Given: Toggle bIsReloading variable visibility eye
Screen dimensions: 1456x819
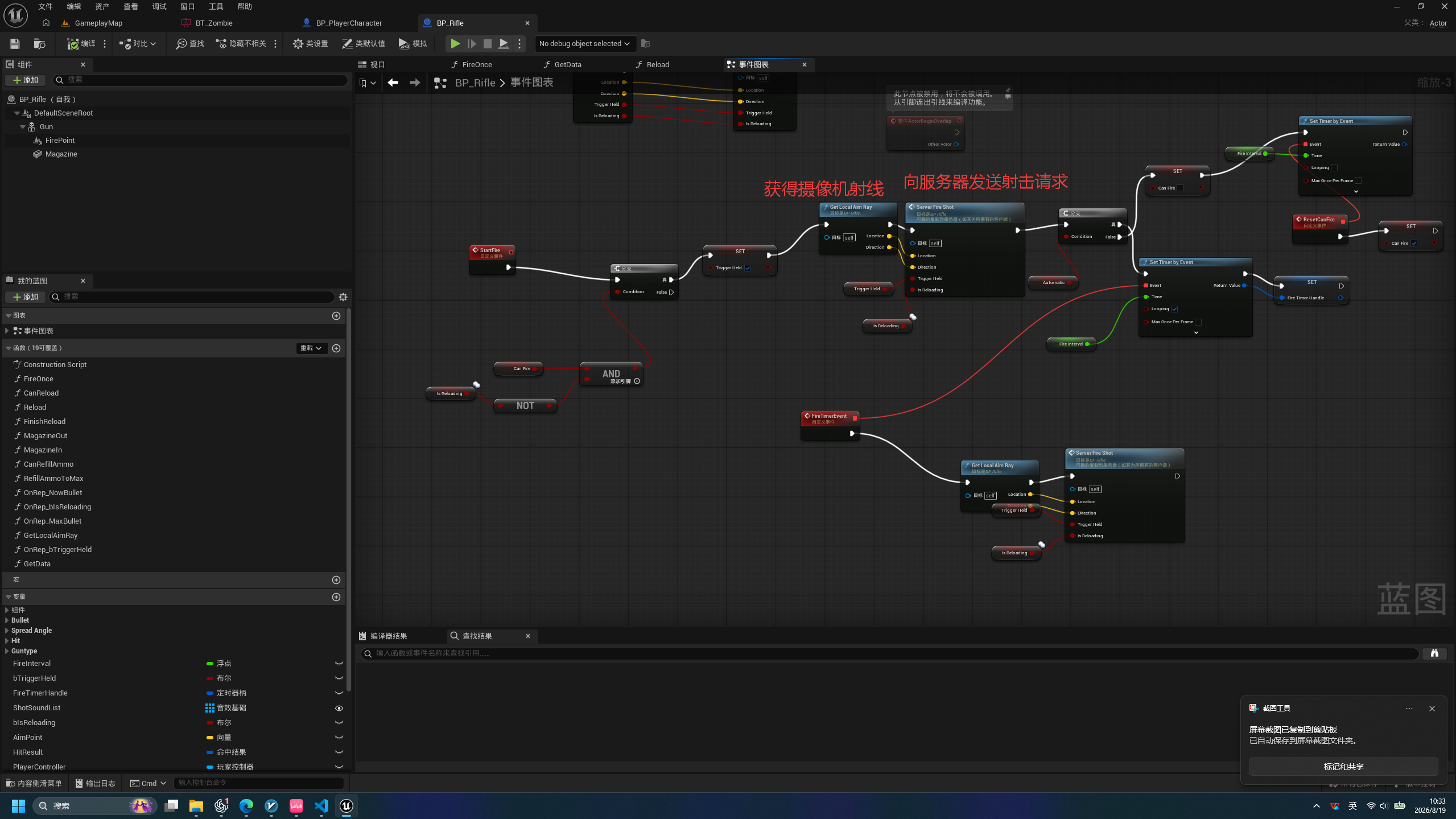Looking at the screenshot, I should pyautogui.click(x=339, y=723).
